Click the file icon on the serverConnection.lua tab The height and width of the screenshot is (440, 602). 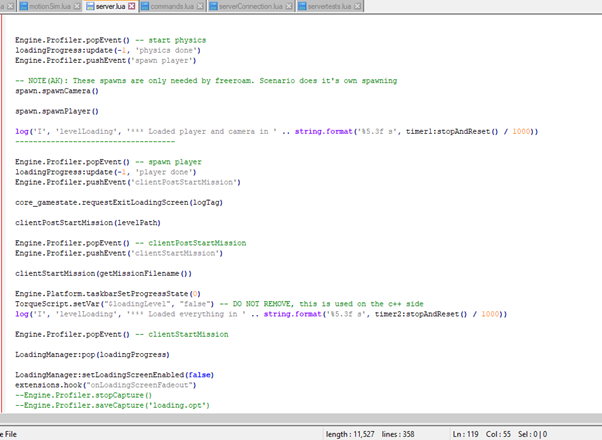point(213,6)
